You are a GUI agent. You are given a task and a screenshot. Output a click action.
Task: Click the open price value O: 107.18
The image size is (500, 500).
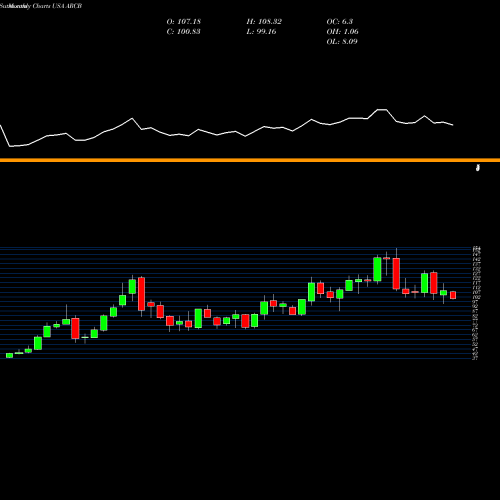184,22
